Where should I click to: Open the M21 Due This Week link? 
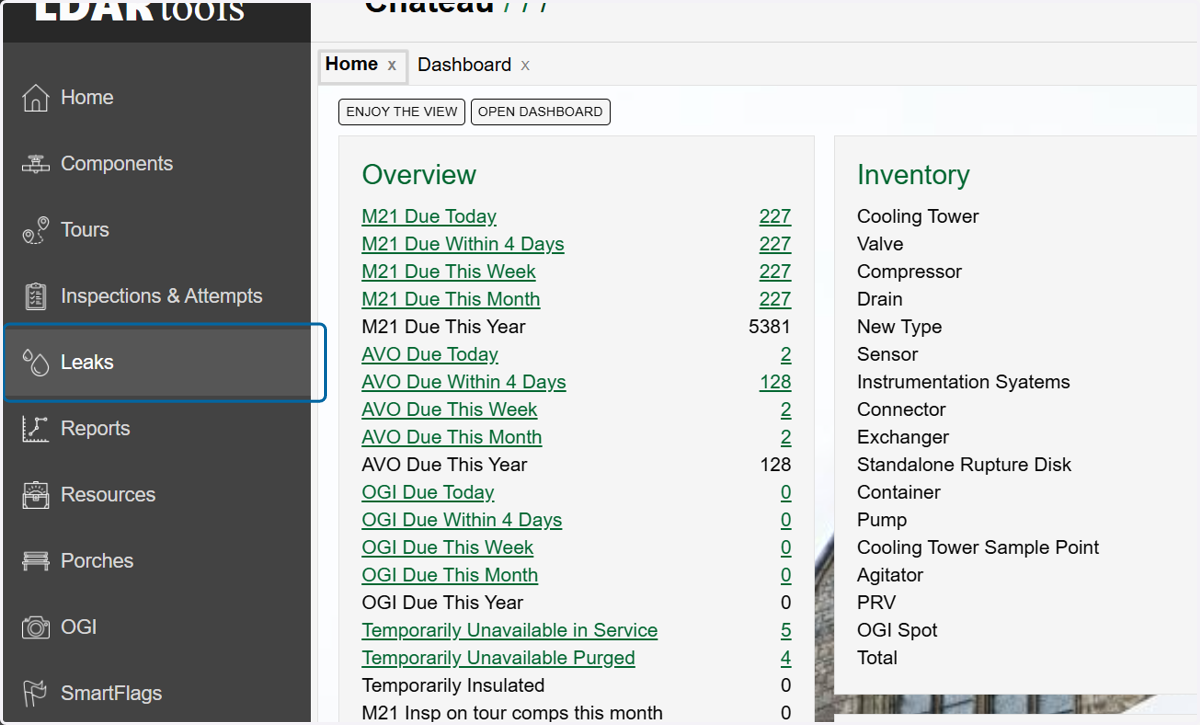coord(449,272)
